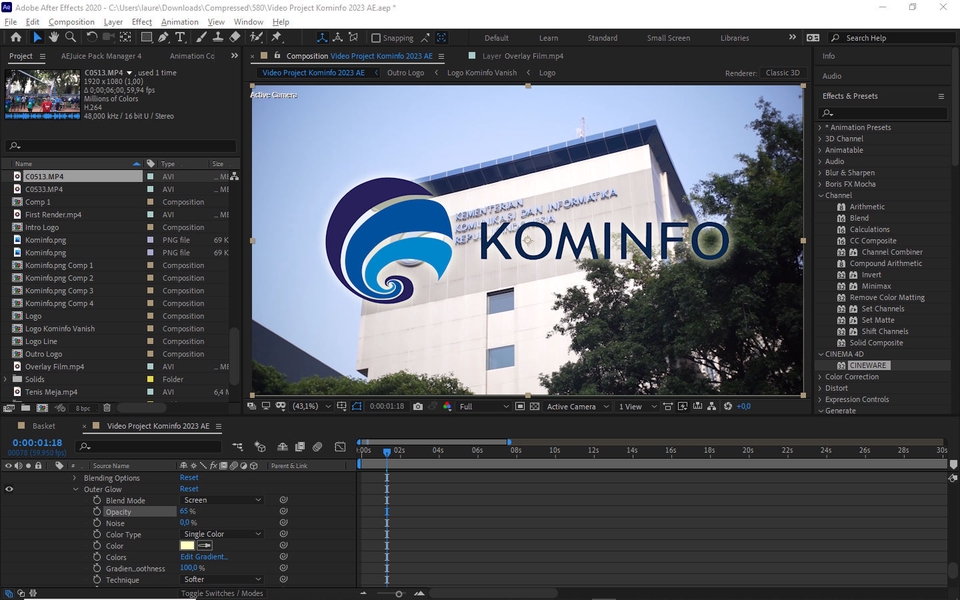
Task: Enable stopwatch keyframing for Opacity
Action: coord(97,512)
